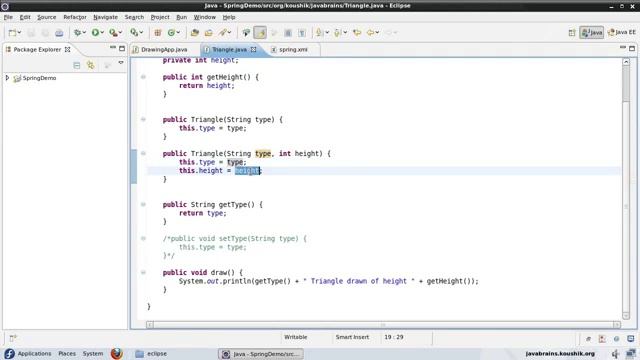This screenshot has height=360, width=640.
Task: Click the Print toolbar icon
Action: coord(59,33)
